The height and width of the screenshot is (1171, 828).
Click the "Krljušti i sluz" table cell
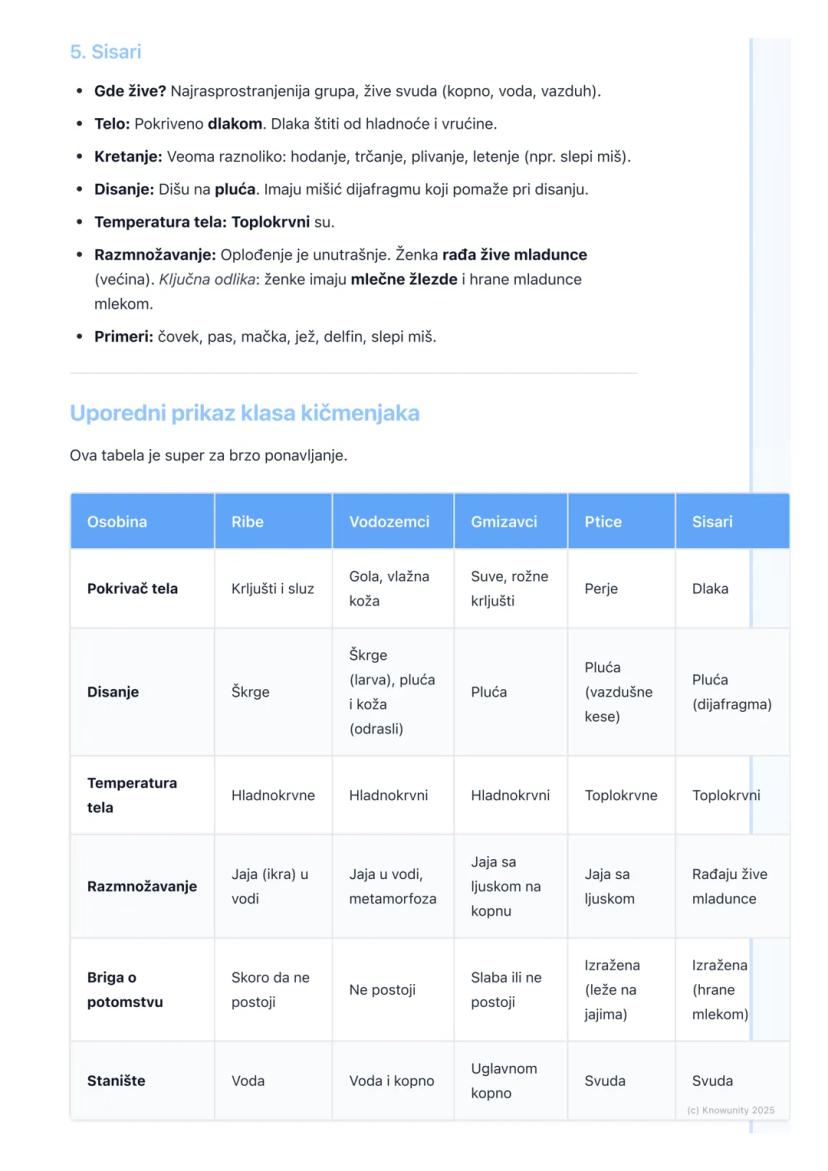point(272,589)
